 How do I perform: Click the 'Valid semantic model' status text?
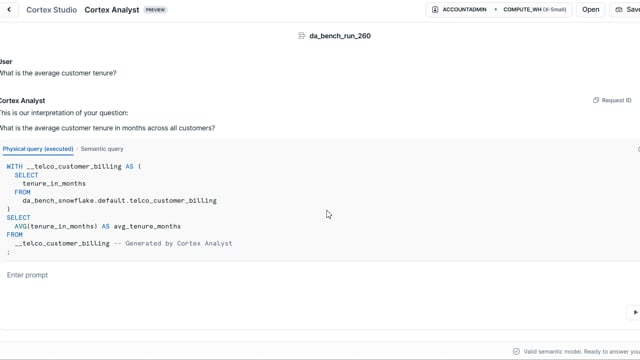click(552, 351)
